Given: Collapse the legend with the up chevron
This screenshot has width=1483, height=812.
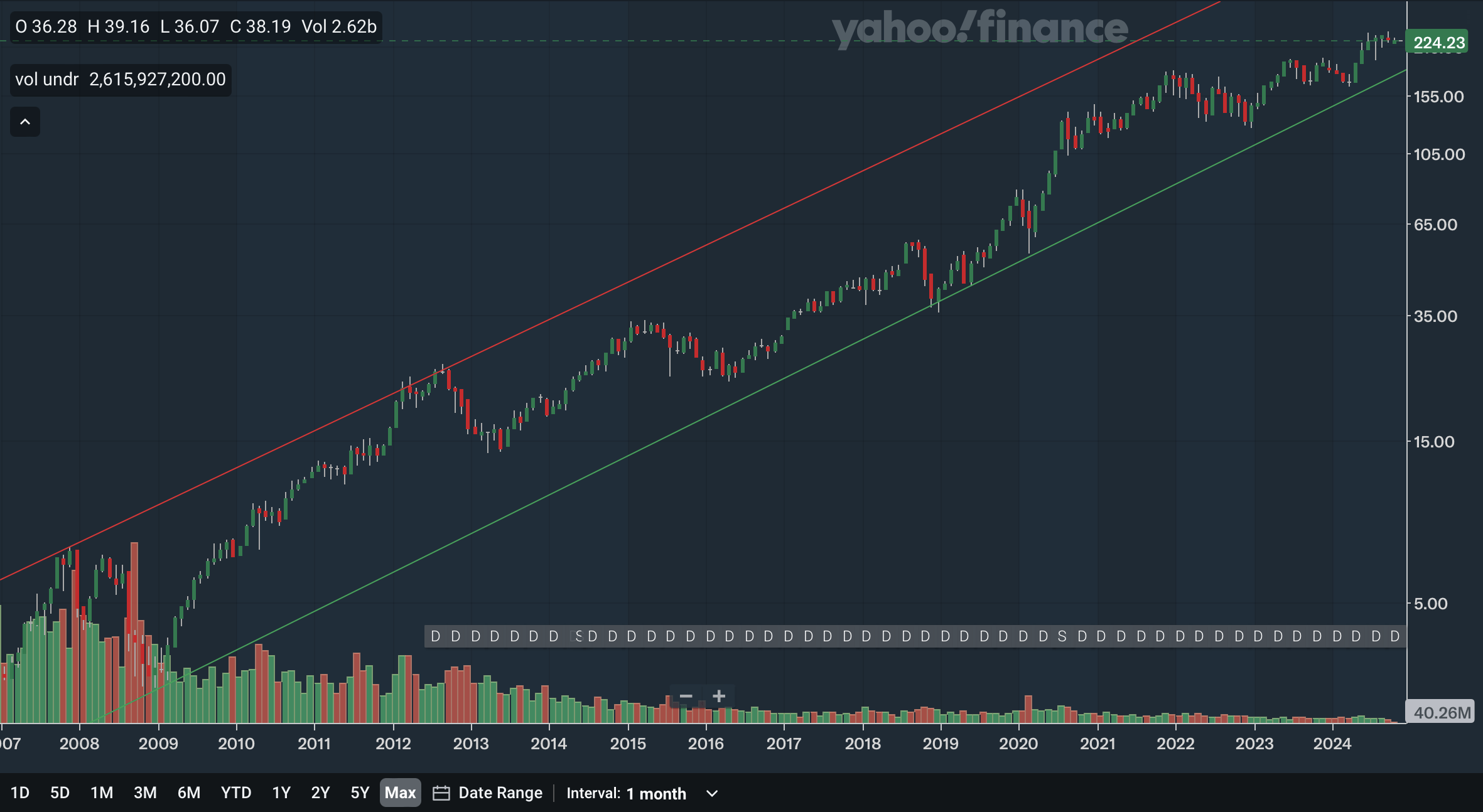Looking at the screenshot, I should point(25,122).
